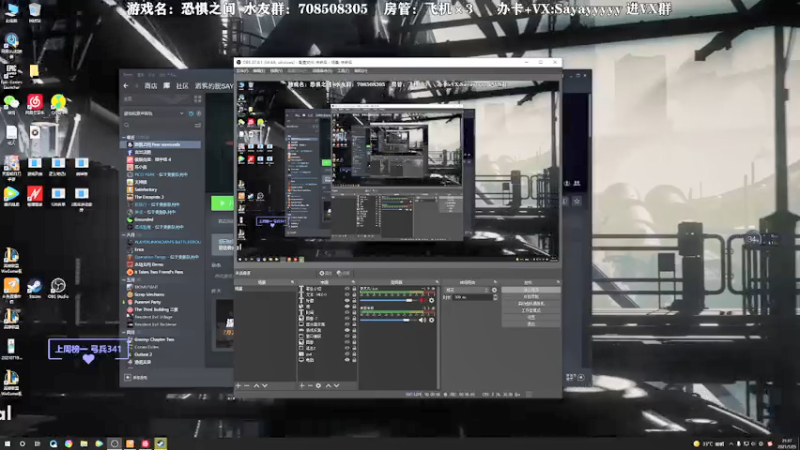Switch Steam library to grid view icon
This screenshot has width=800, height=450.
[197, 99]
